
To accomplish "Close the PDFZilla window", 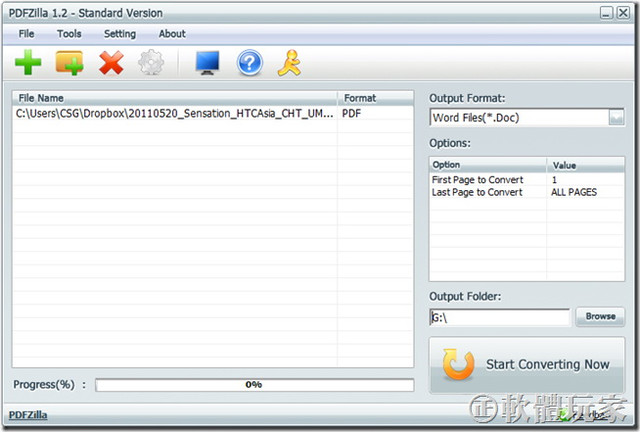I will click(x=623, y=13).
